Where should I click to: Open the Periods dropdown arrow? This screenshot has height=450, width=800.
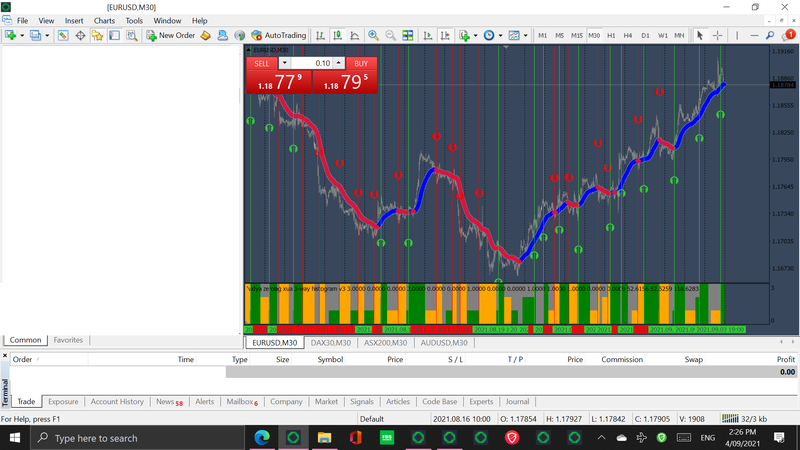(501, 35)
